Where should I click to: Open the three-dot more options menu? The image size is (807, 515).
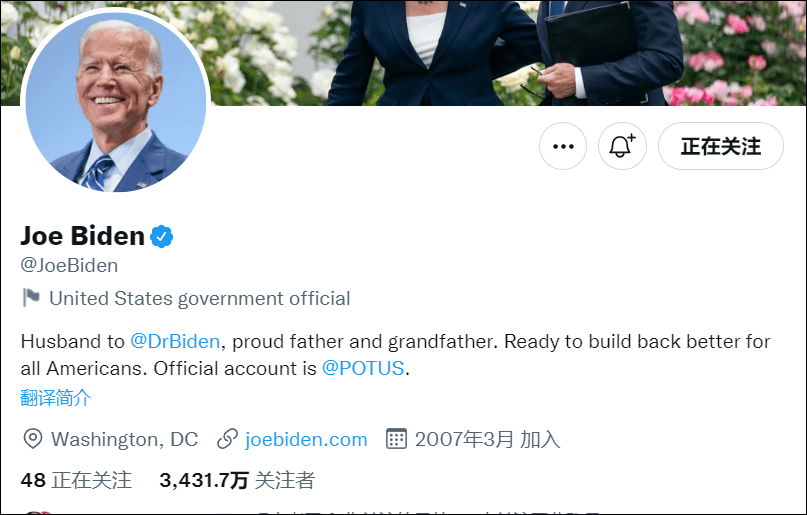(563, 147)
